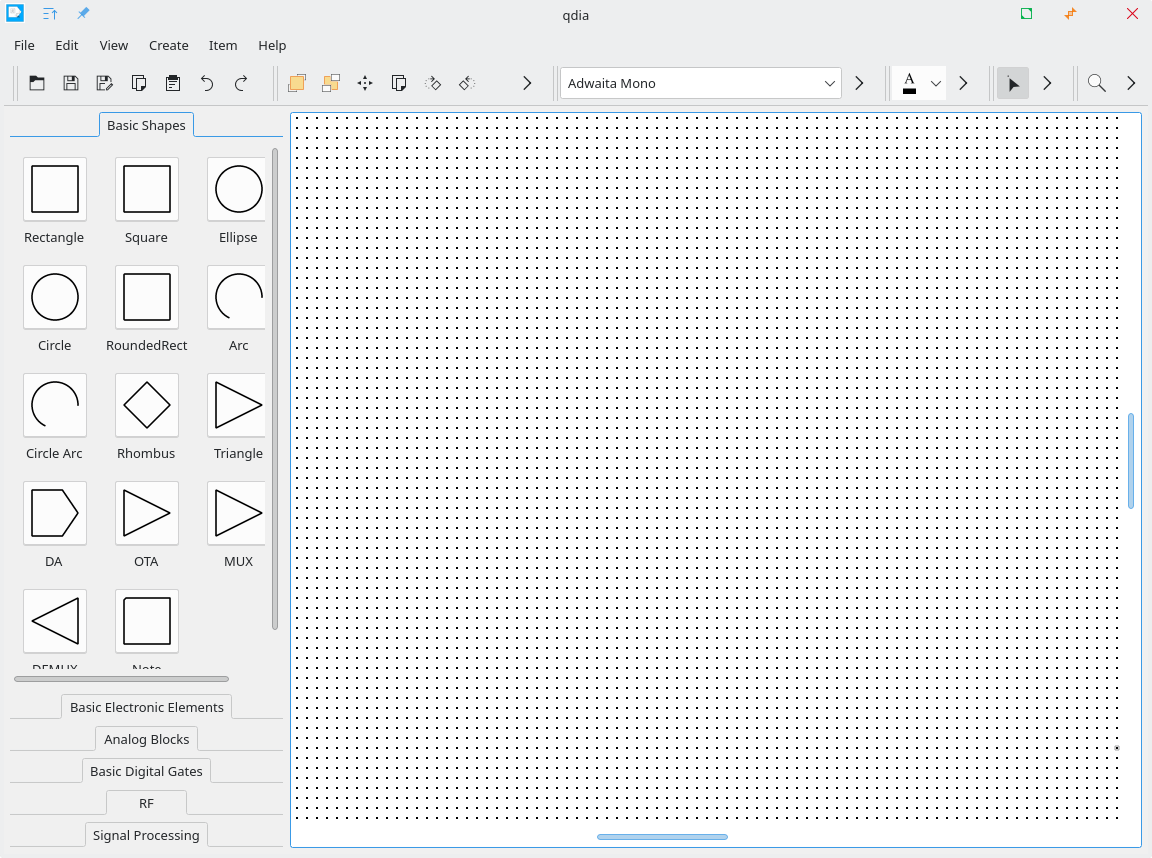Click the Open file toolbar icon
Image resolution: width=1152 pixels, height=858 pixels.
click(x=37, y=83)
